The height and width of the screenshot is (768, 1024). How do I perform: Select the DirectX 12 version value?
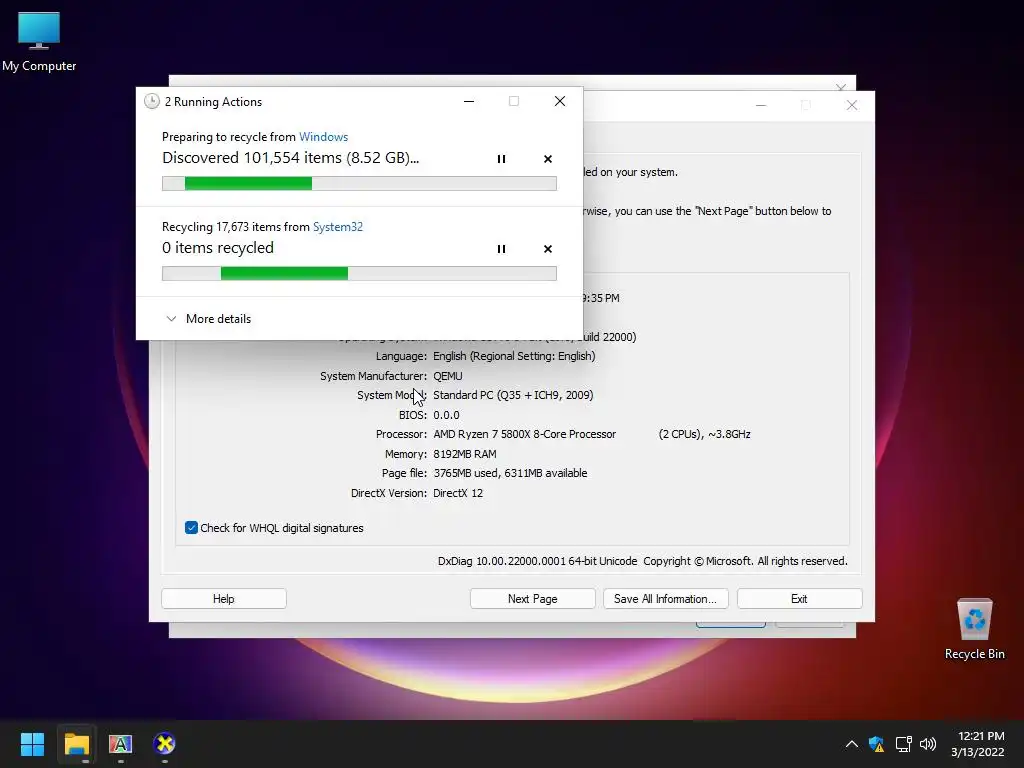[458, 493]
